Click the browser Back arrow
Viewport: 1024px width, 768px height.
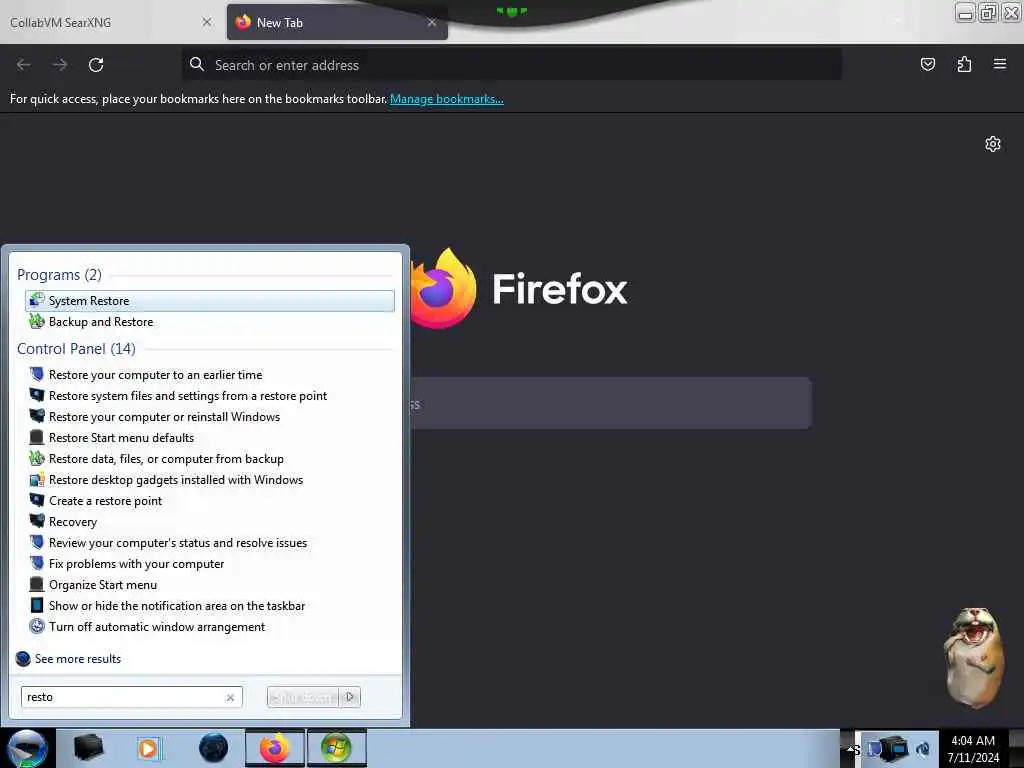pos(24,65)
